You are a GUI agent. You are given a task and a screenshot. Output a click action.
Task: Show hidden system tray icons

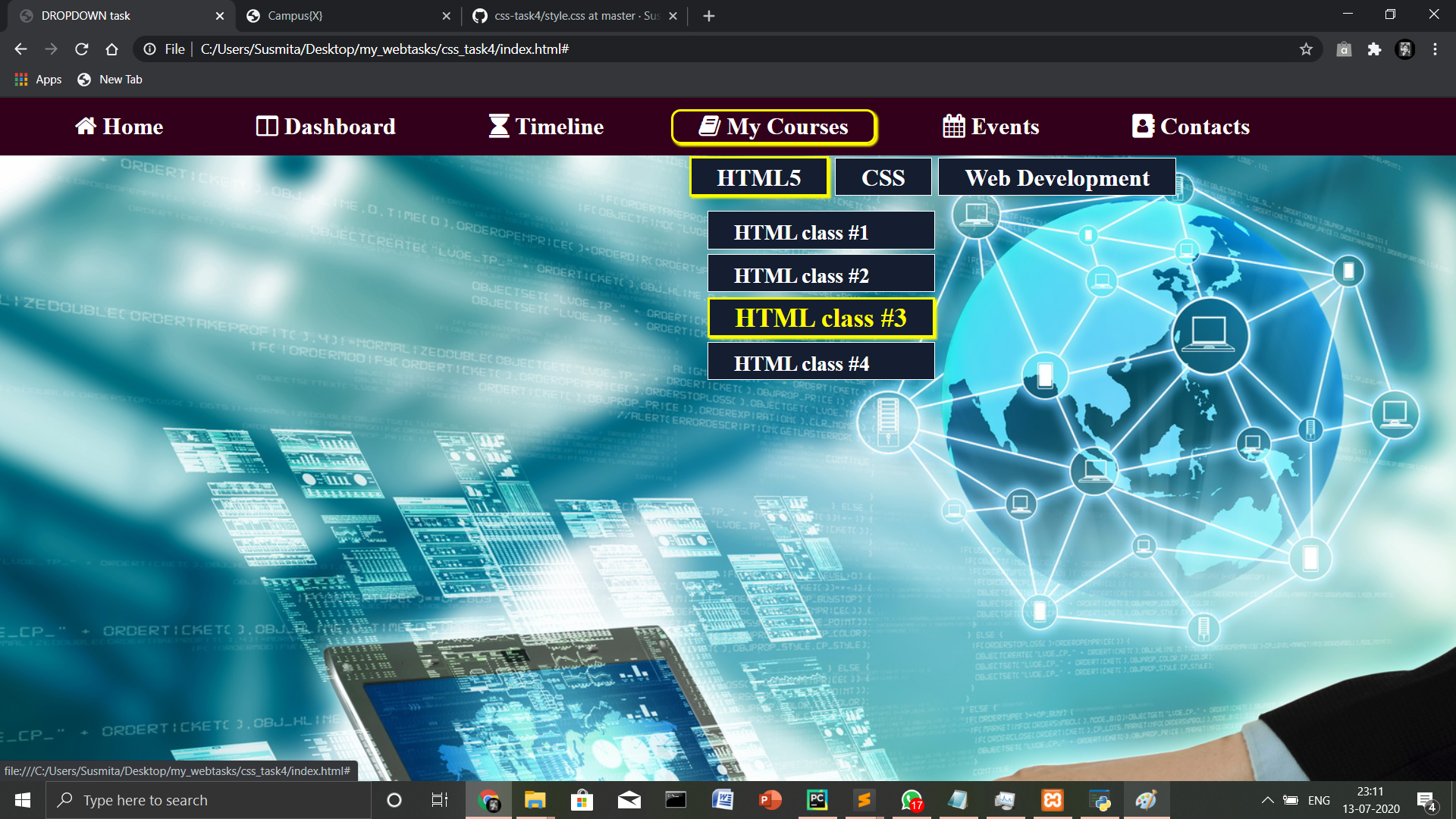click(1267, 800)
